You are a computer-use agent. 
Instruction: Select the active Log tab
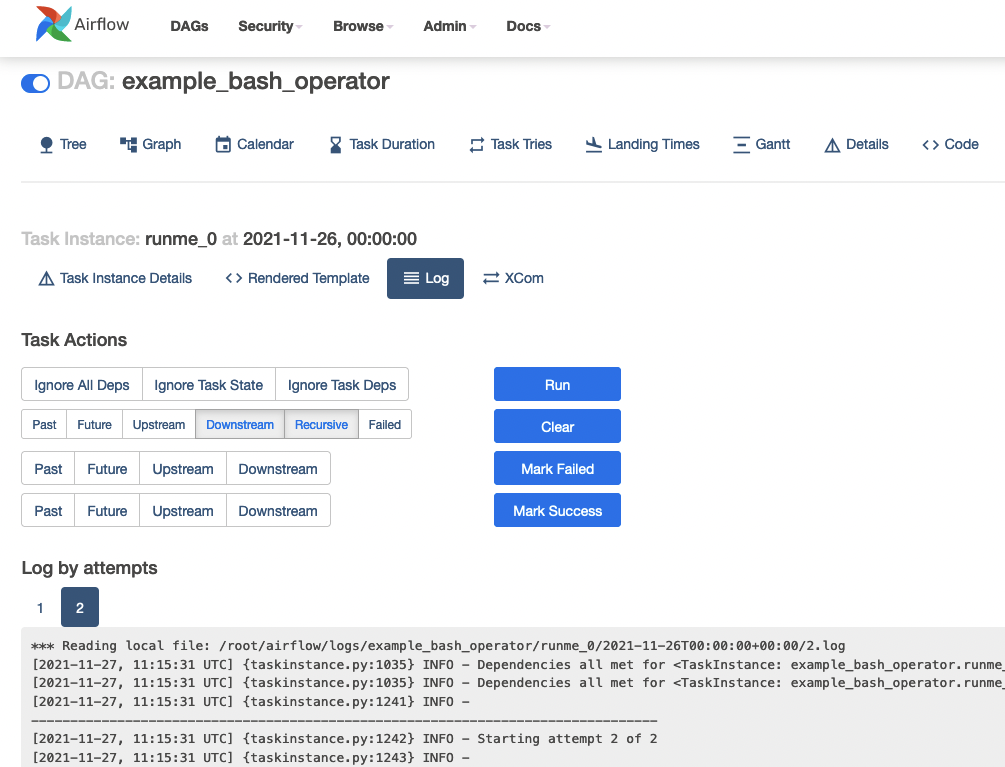point(426,278)
